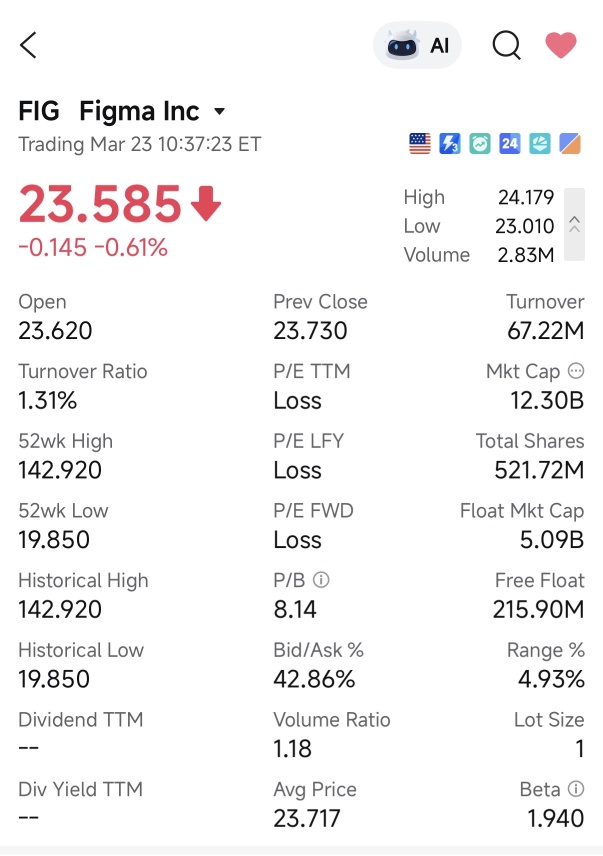
Task: Open the Mkt Cap more options icon
Action: [576, 371]
